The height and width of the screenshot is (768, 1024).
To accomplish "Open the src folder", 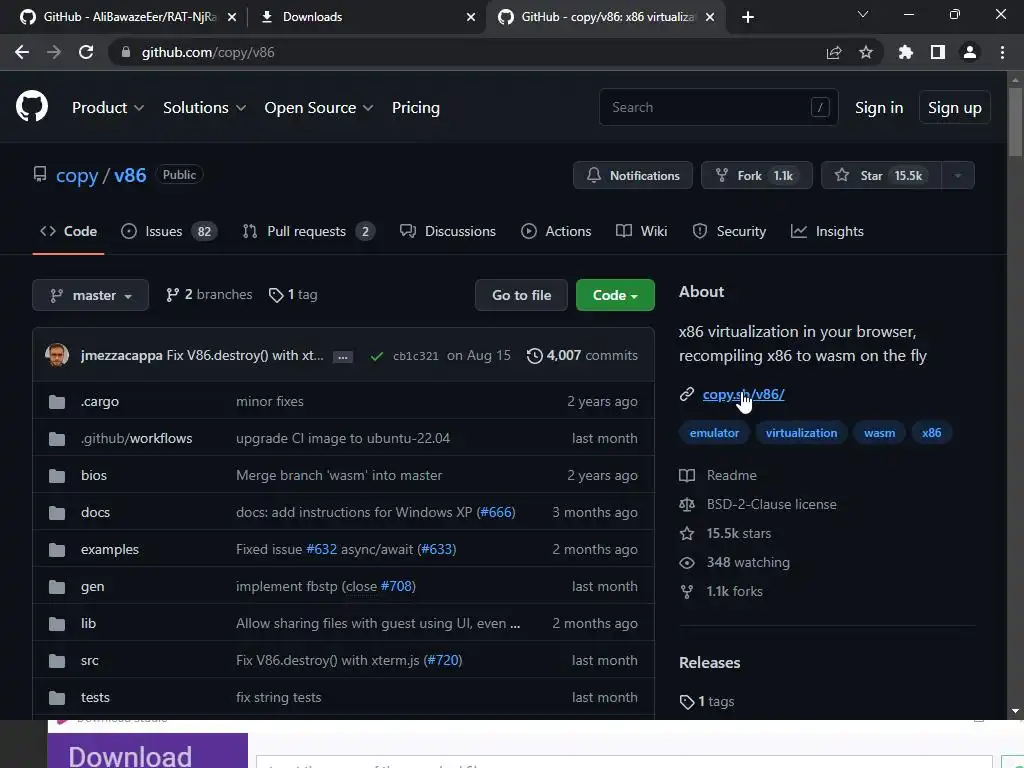I will (89, 661).
